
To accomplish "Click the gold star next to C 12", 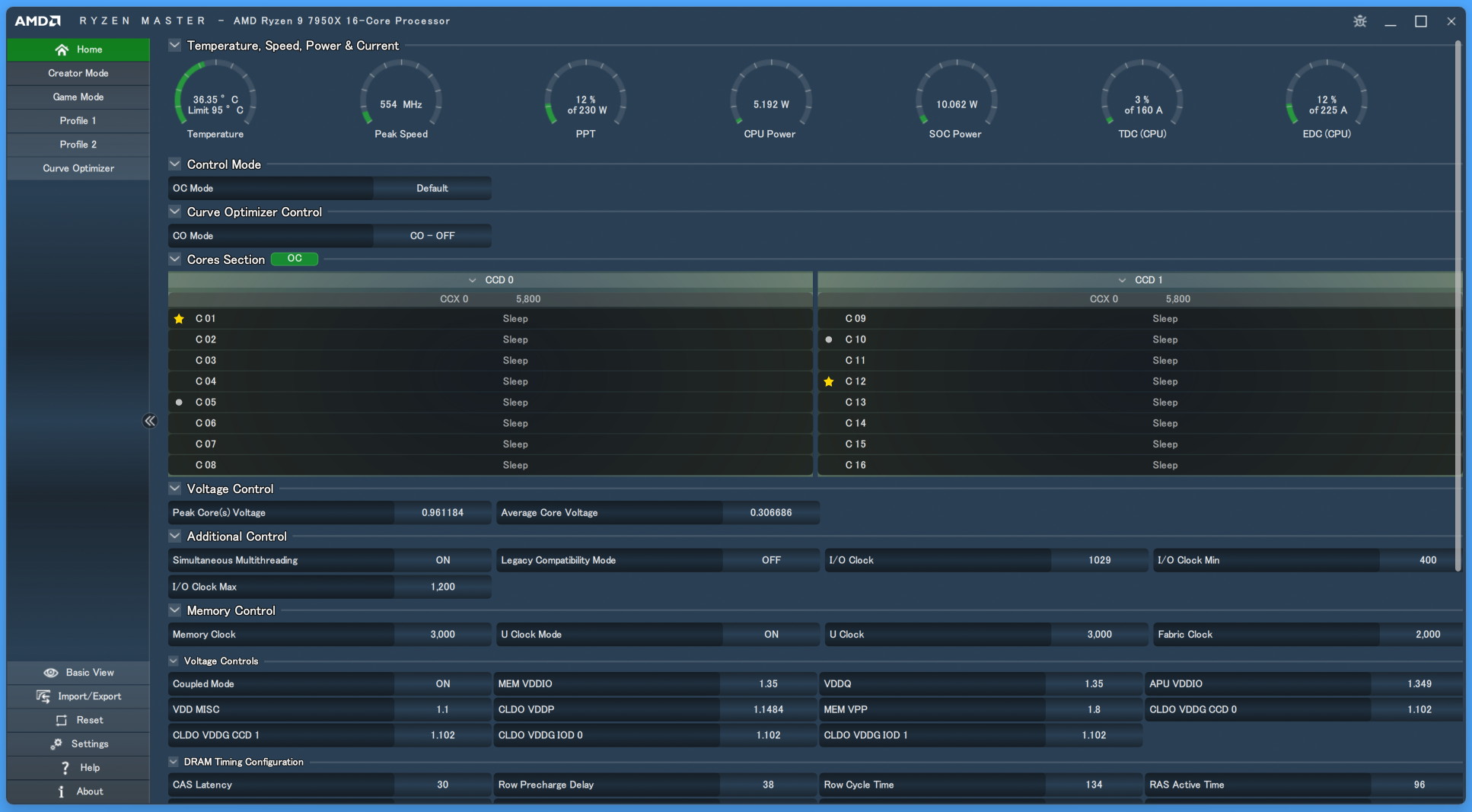I will pos(829,381).
